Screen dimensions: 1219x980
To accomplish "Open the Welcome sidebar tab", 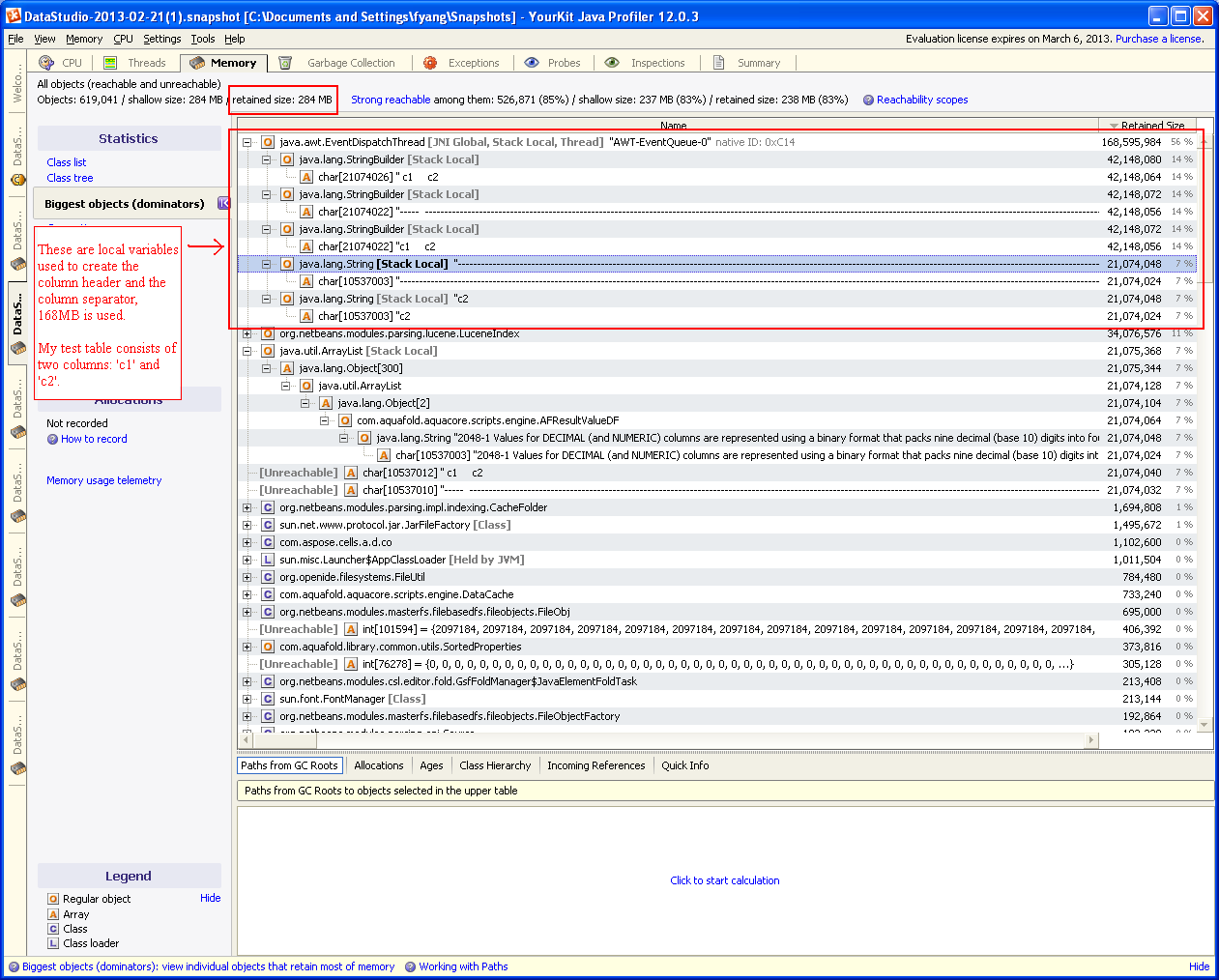I will coord(16,85).
